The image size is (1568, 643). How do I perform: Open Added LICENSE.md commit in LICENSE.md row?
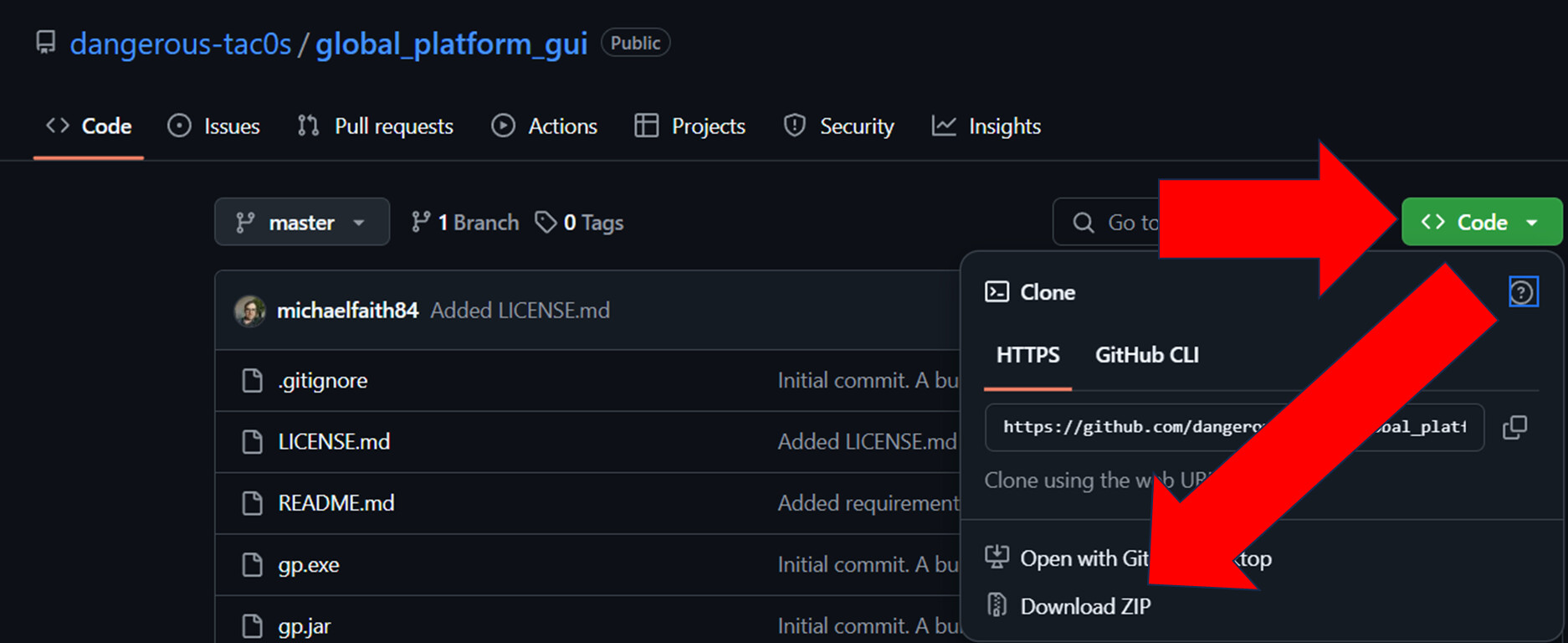click(867, 441)
